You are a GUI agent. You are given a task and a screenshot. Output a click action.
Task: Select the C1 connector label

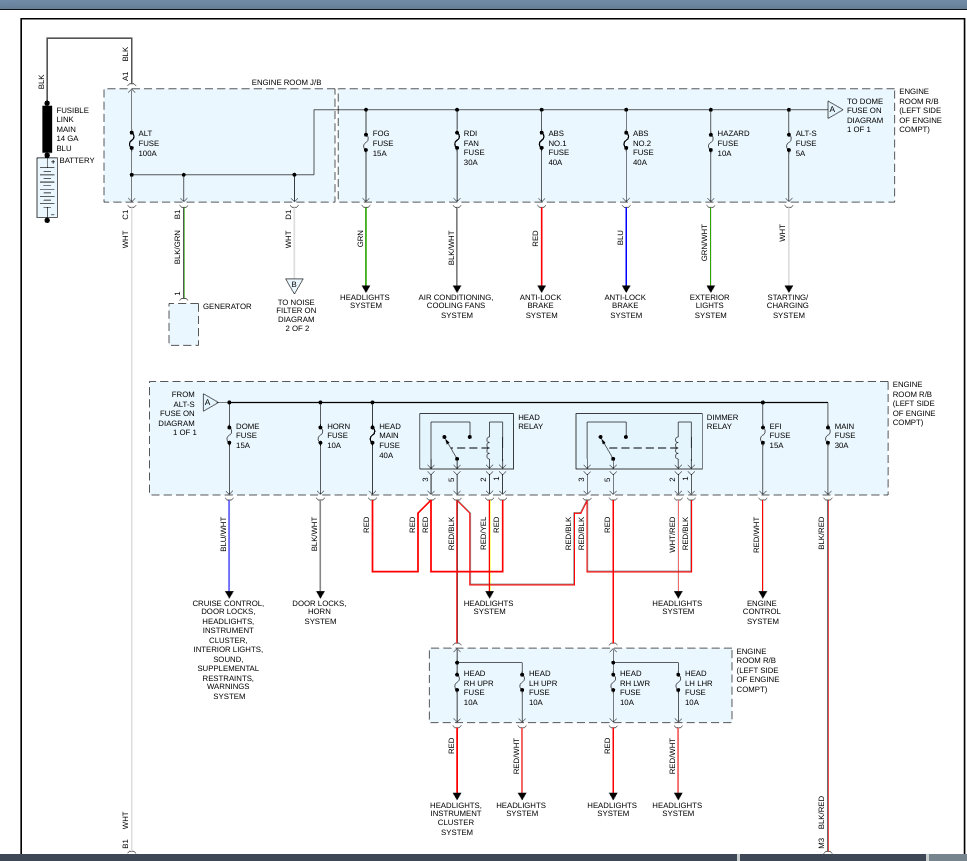(125, 215)
